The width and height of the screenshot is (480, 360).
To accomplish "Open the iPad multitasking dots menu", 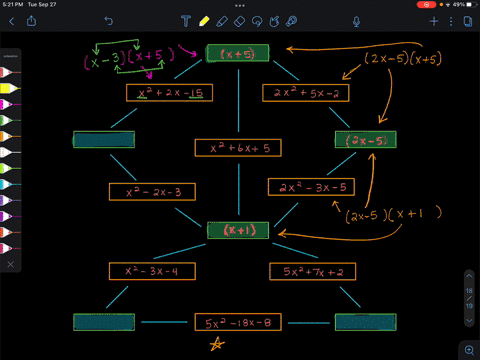I will (240, 5).
